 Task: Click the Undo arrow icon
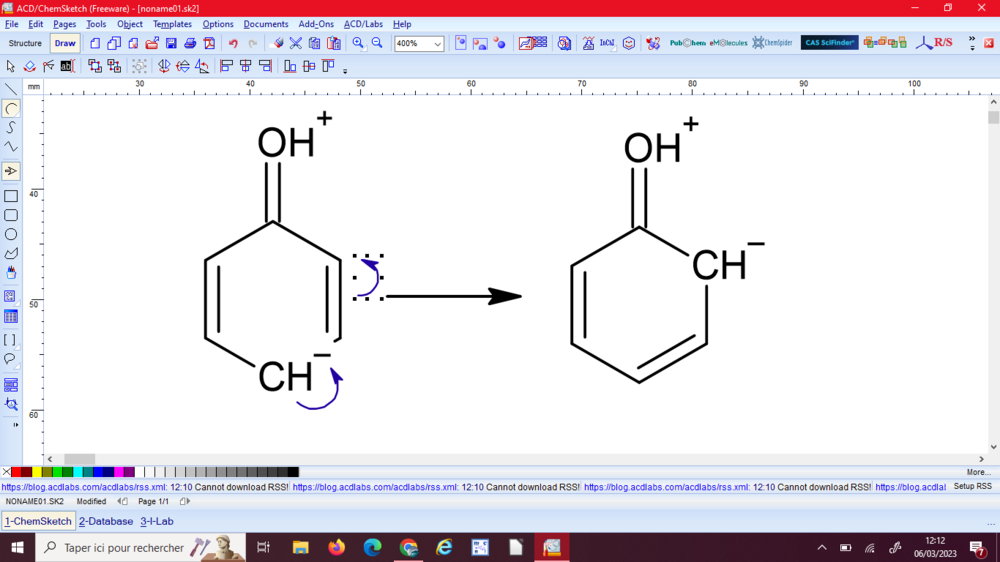tap(233, 43)
